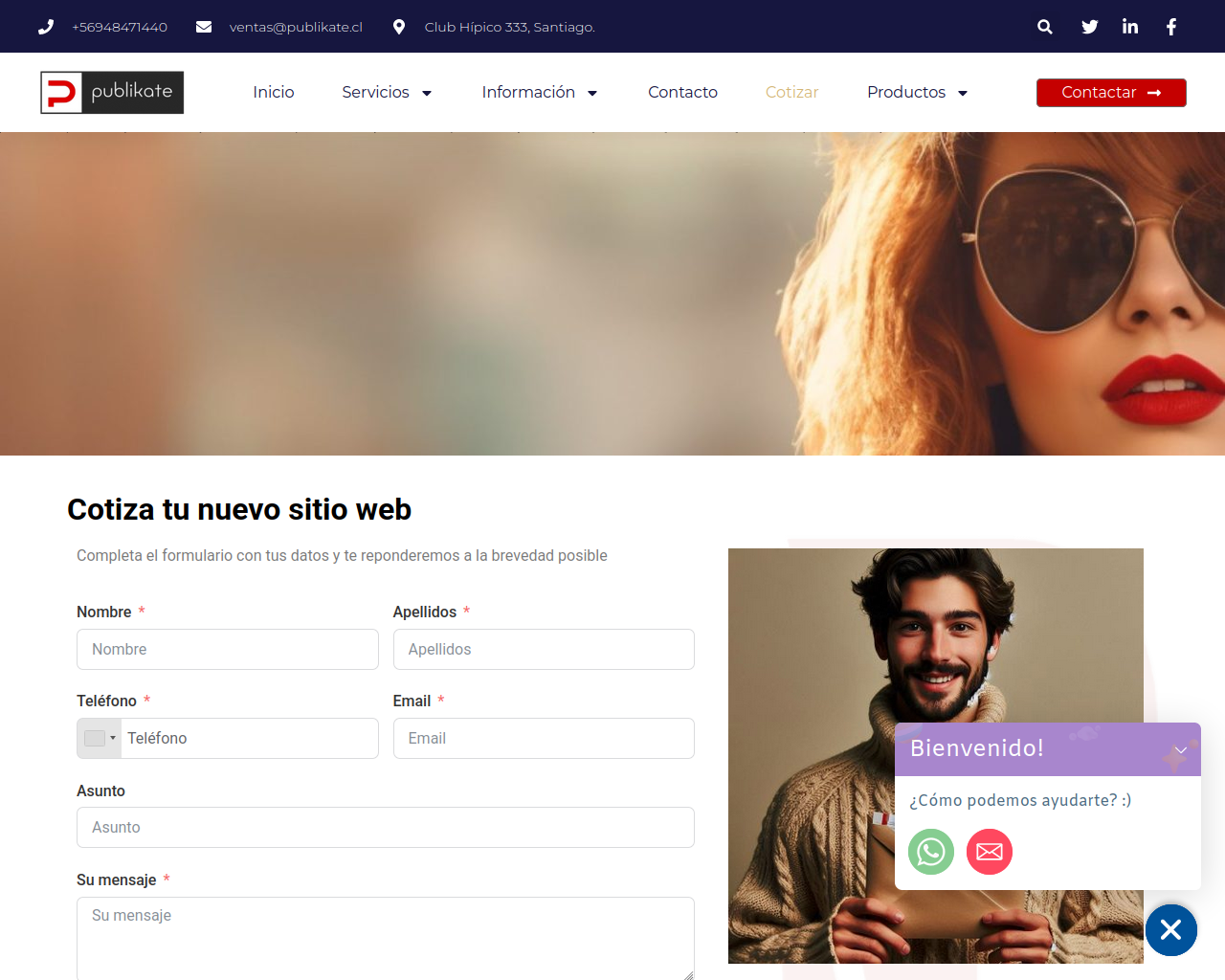
Task: Focus the Apellidos input field
Action: pos(544,649)
